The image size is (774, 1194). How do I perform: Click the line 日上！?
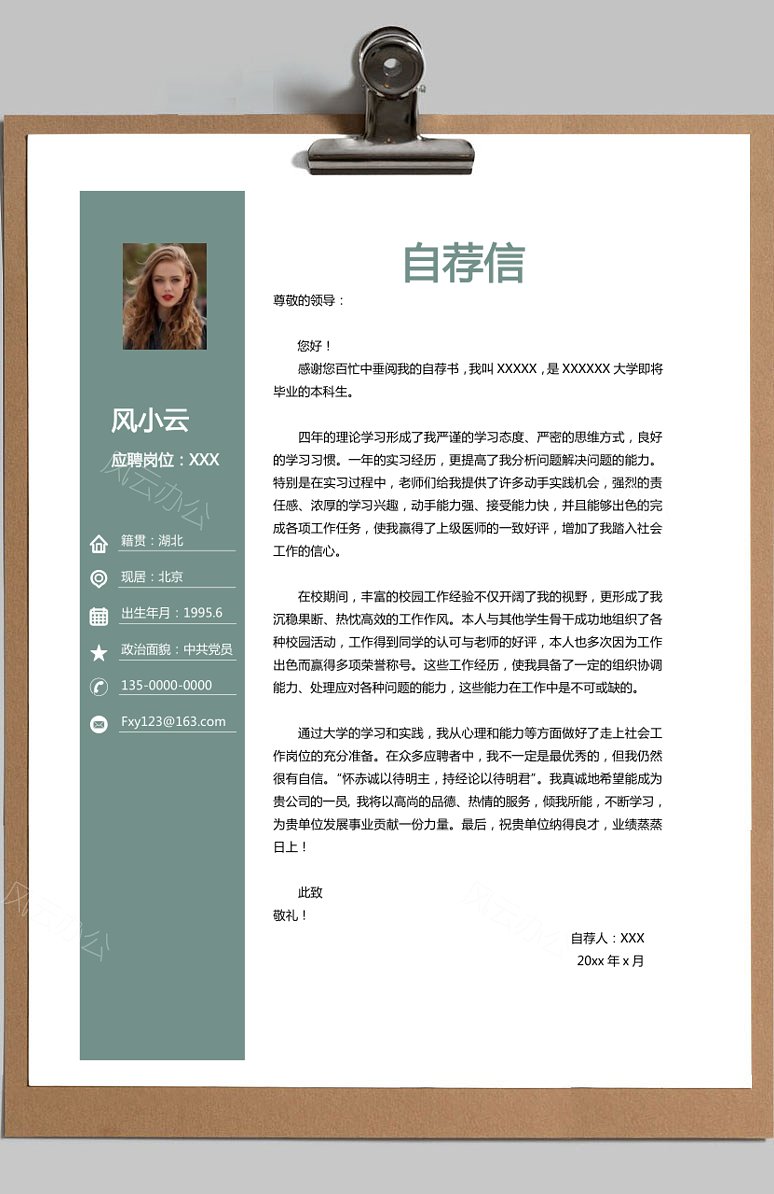click(290, 847)
